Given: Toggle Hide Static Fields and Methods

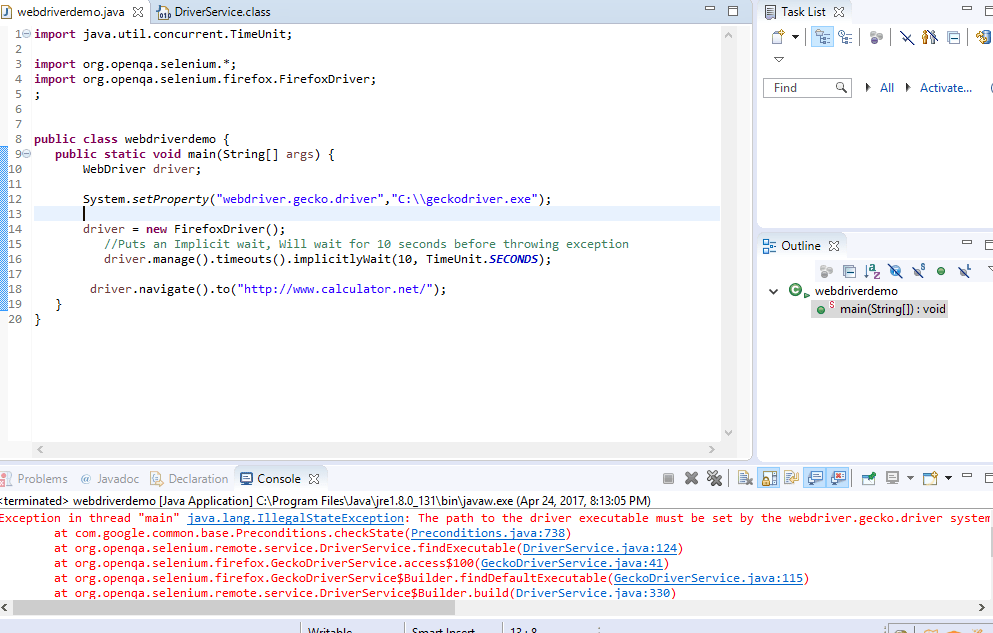Looking at the screenshot, I should pos(918,272).
